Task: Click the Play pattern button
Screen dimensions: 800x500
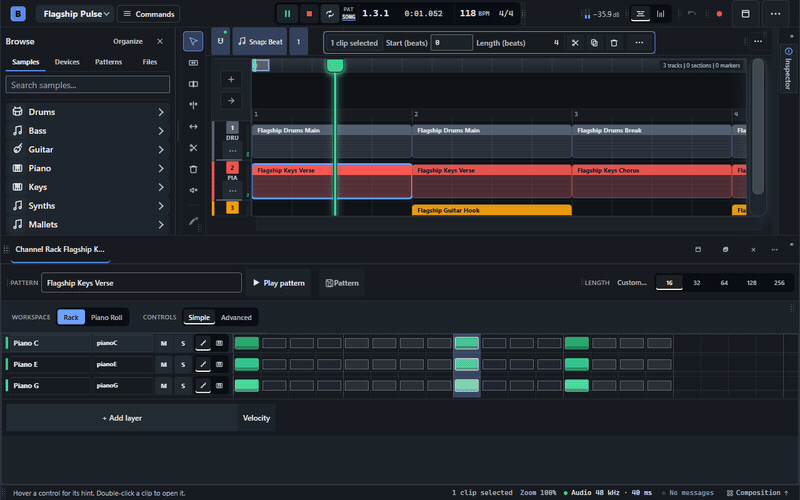Action: (x=279, y=283)
